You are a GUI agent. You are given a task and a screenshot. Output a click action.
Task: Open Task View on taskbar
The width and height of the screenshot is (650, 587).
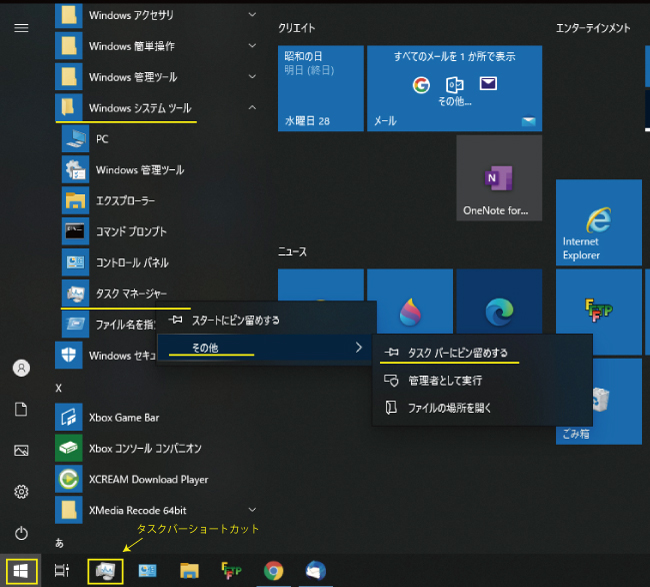[62, 571]
